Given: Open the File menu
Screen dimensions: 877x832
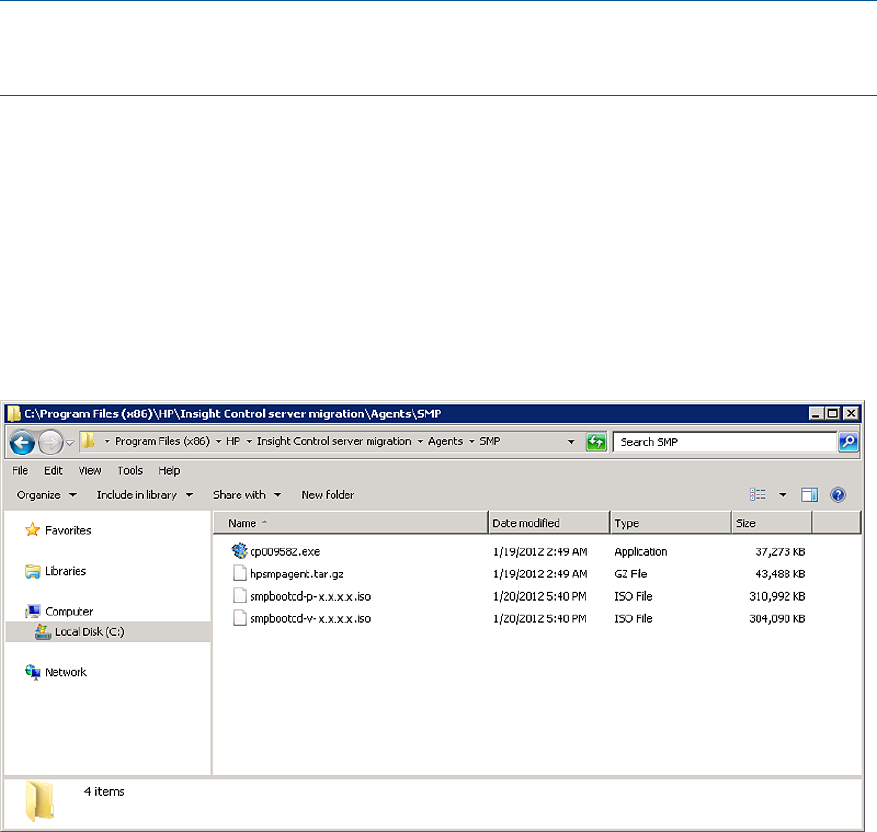Looking at the screenshot, I should [x=20, y=471].
